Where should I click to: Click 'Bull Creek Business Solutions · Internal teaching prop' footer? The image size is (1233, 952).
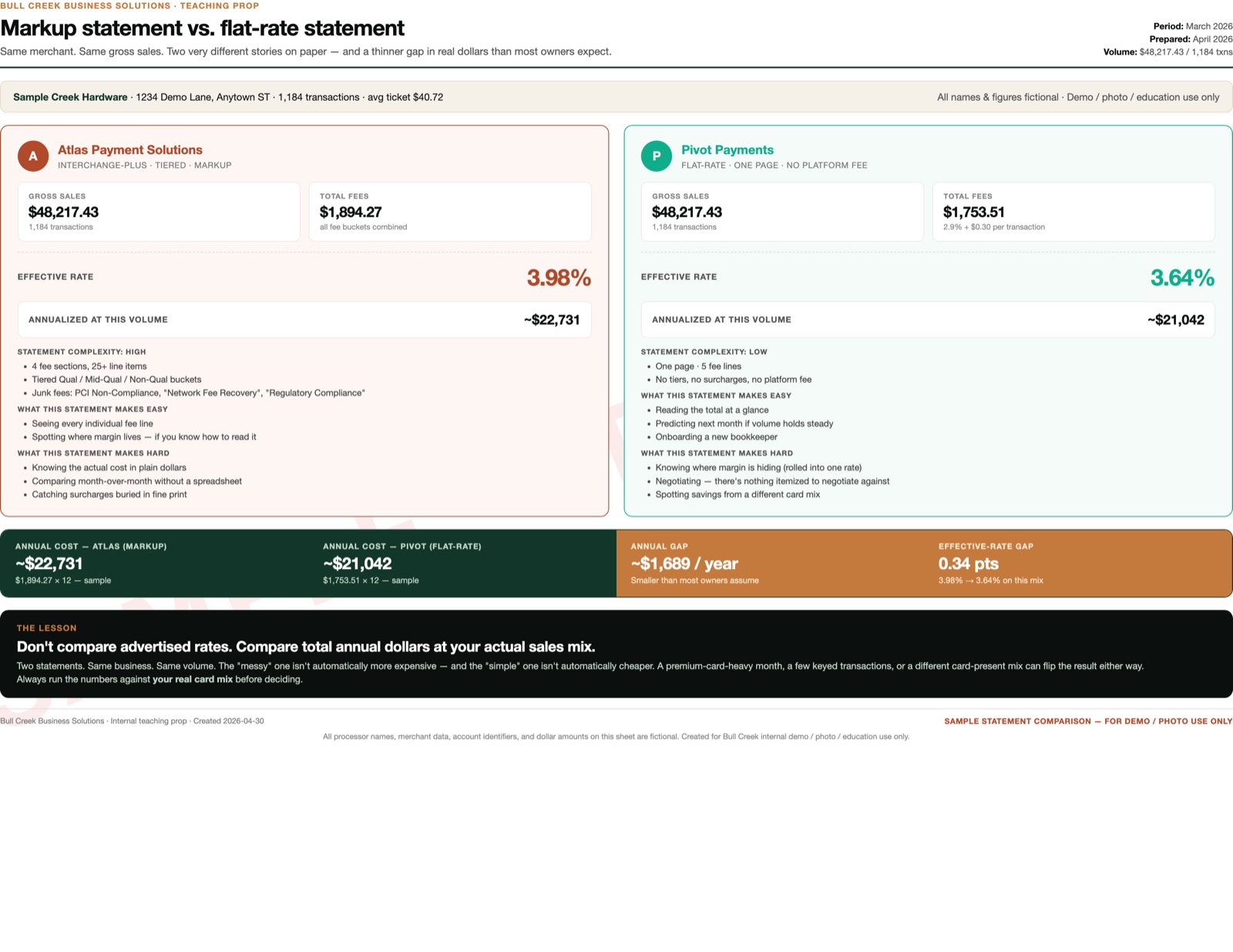(132, 722)
